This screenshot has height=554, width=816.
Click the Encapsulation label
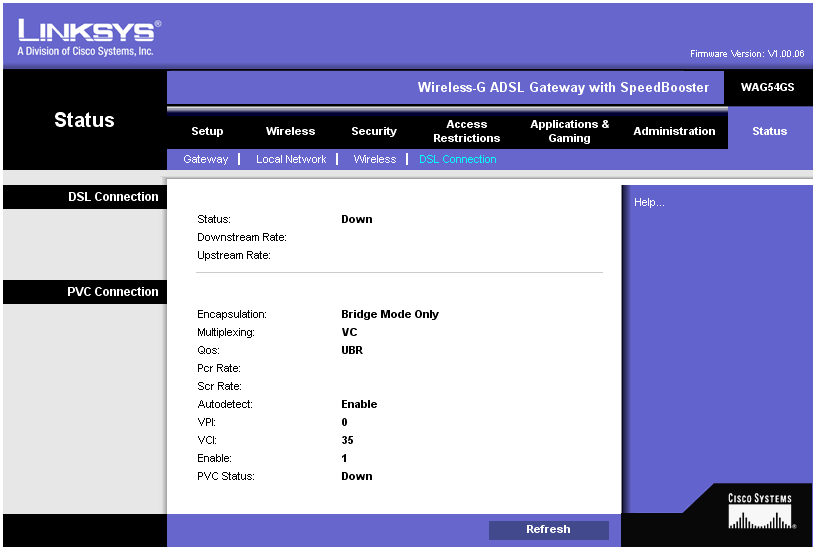(x=232, y=314)
